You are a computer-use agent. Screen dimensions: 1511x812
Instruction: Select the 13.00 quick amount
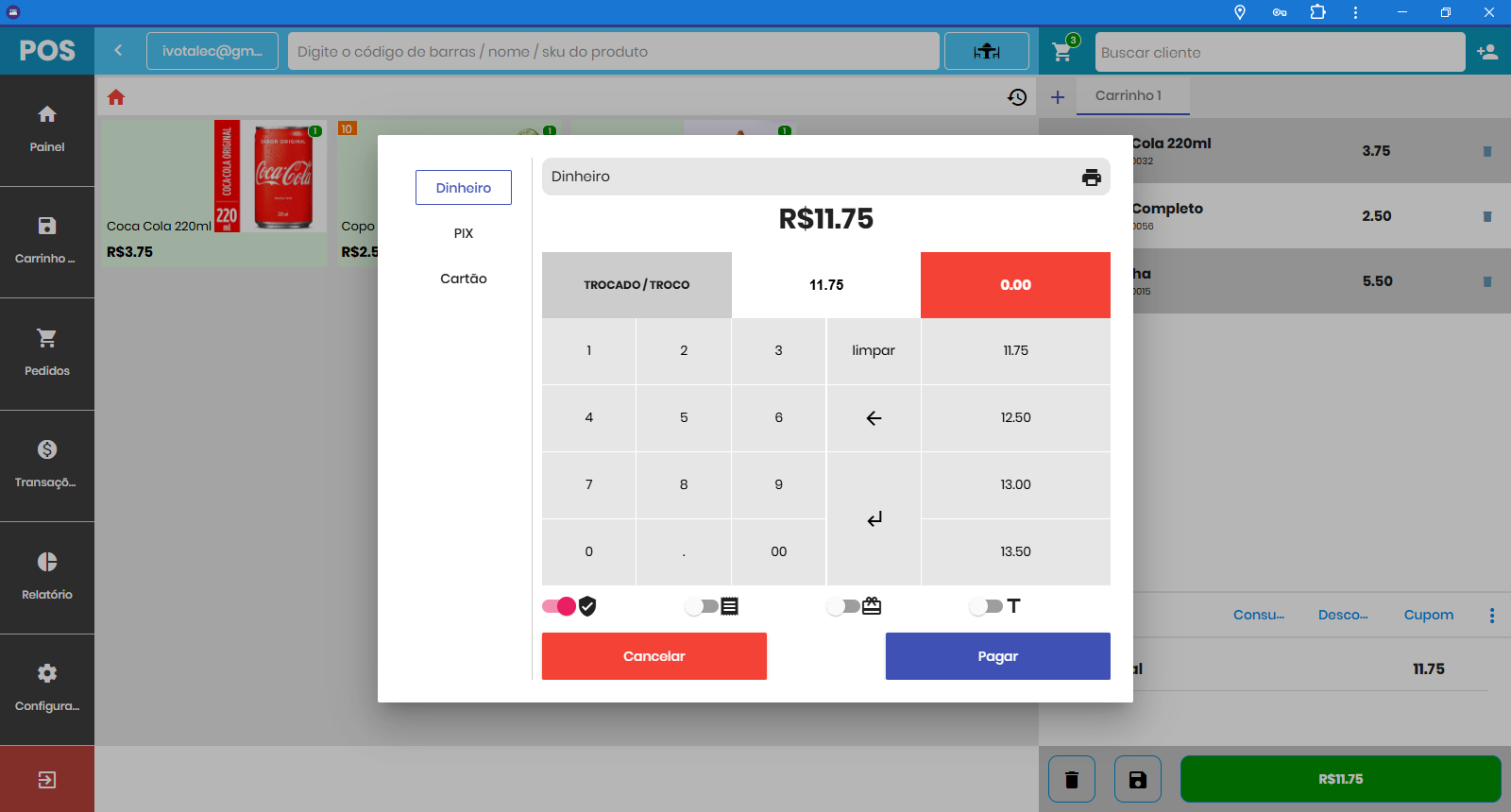[1015, 484]
